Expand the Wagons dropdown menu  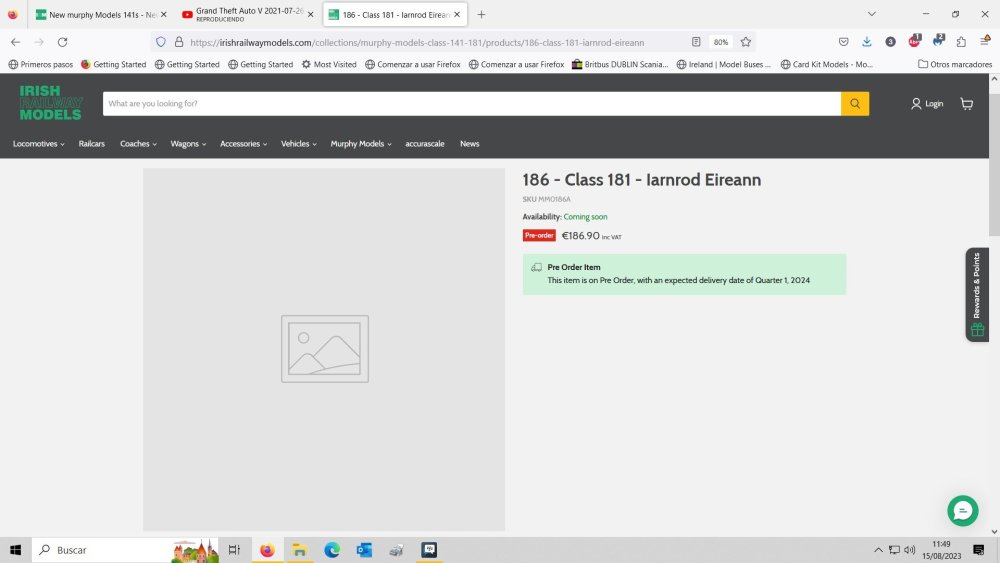coord(188,144)
